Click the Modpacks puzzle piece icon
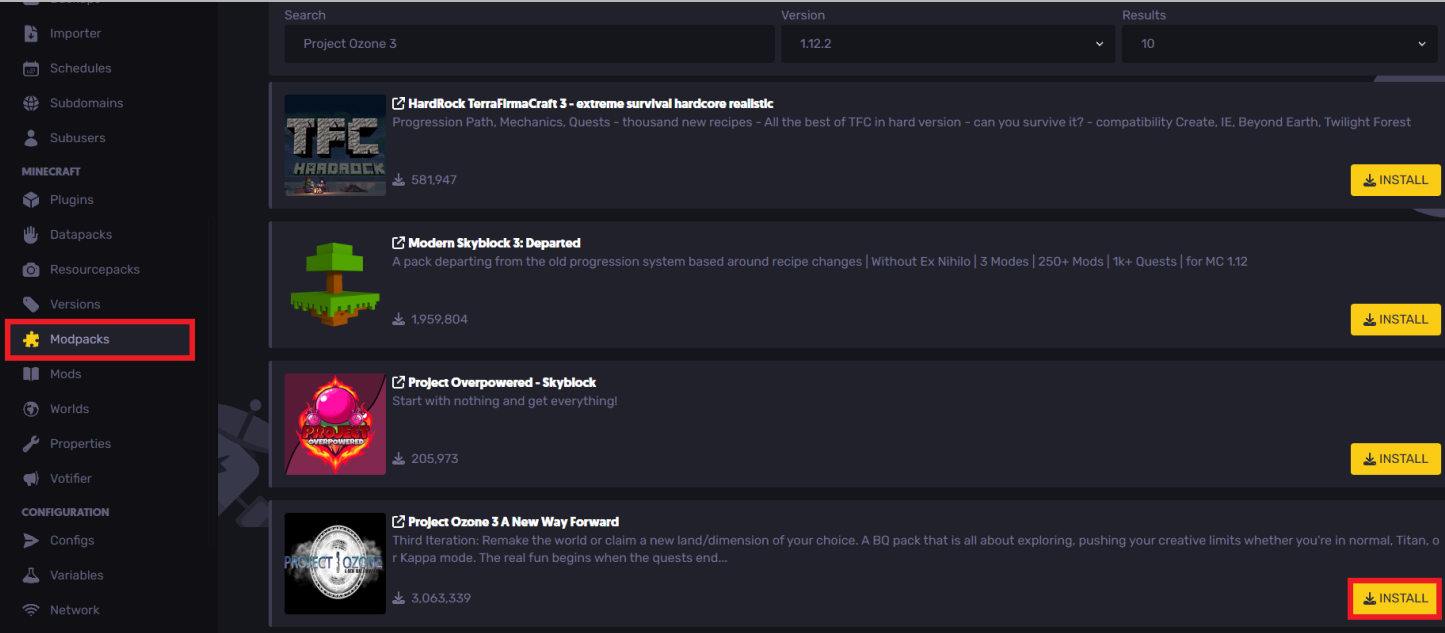 (31, 339)
